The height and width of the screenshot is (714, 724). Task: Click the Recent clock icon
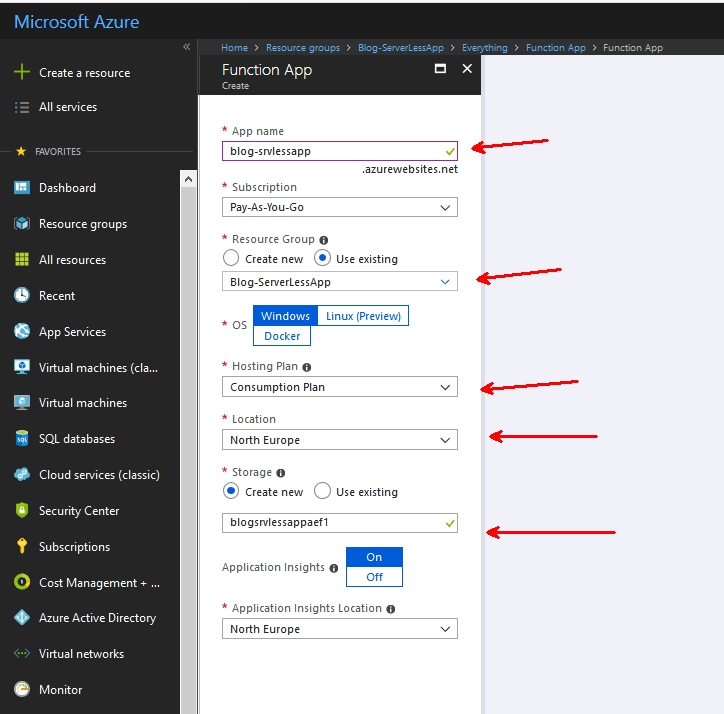22,295
